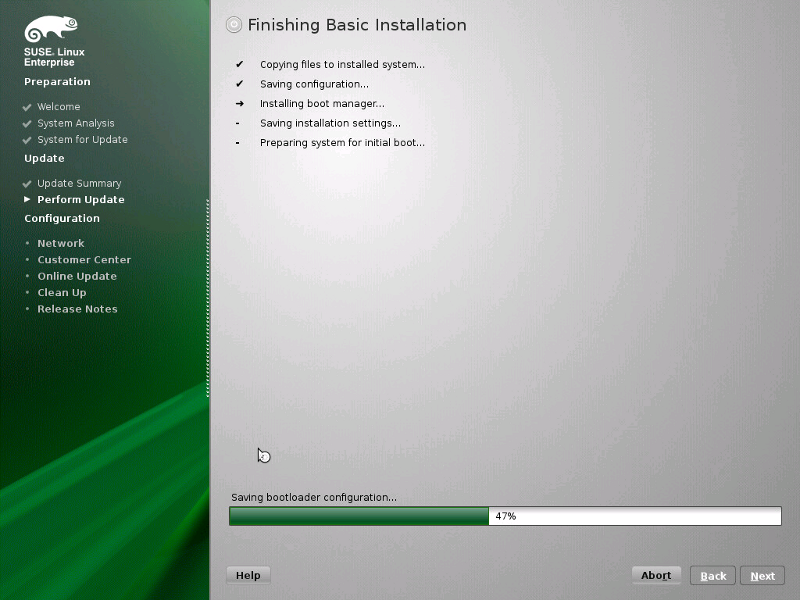Click the arrow beside Installing boot manager
Screen dimensions: 800x600
pos(239,104)
